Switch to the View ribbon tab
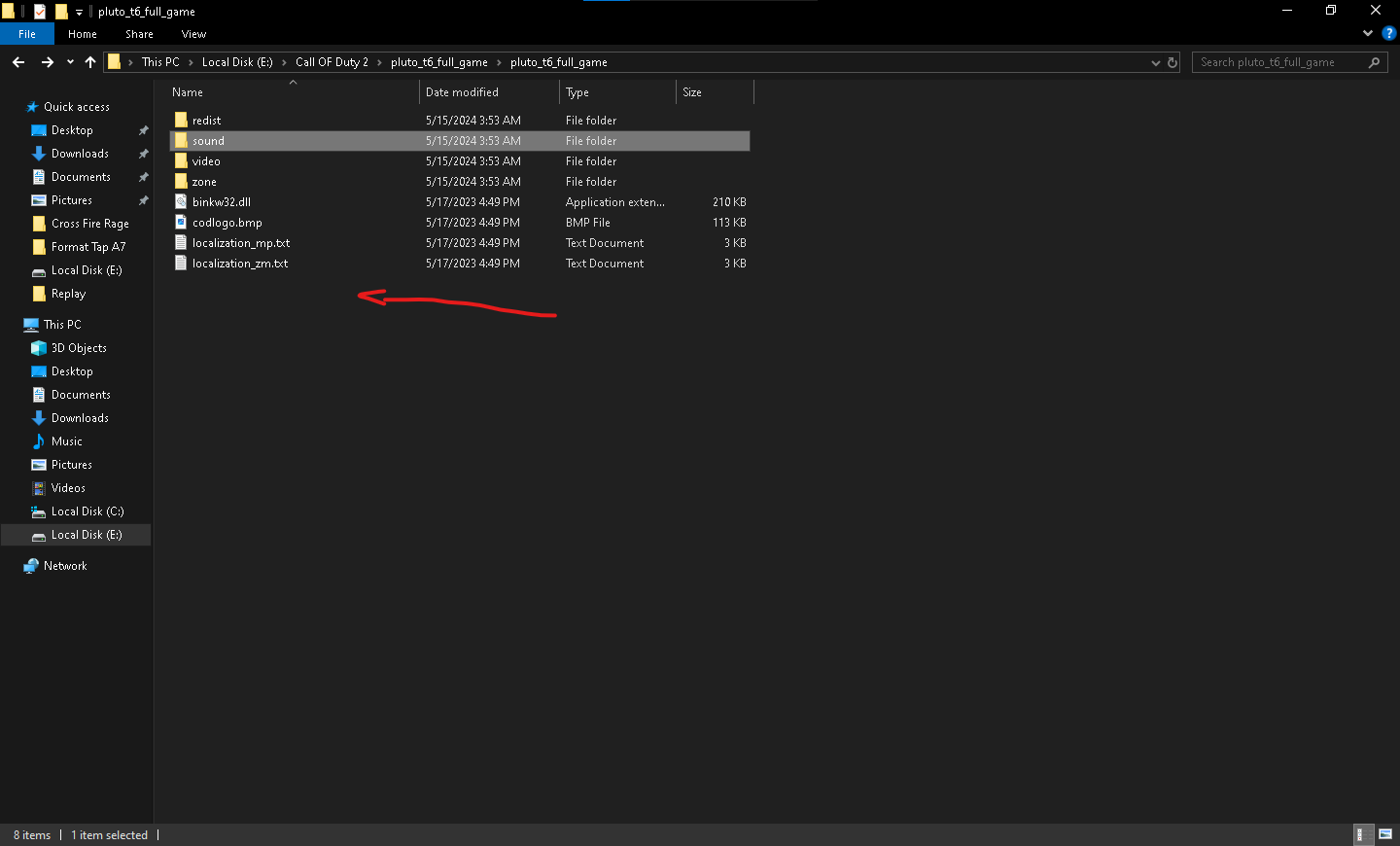This screenshot has width=1400, height=846. pyautogui.click(x=193, y=34)
